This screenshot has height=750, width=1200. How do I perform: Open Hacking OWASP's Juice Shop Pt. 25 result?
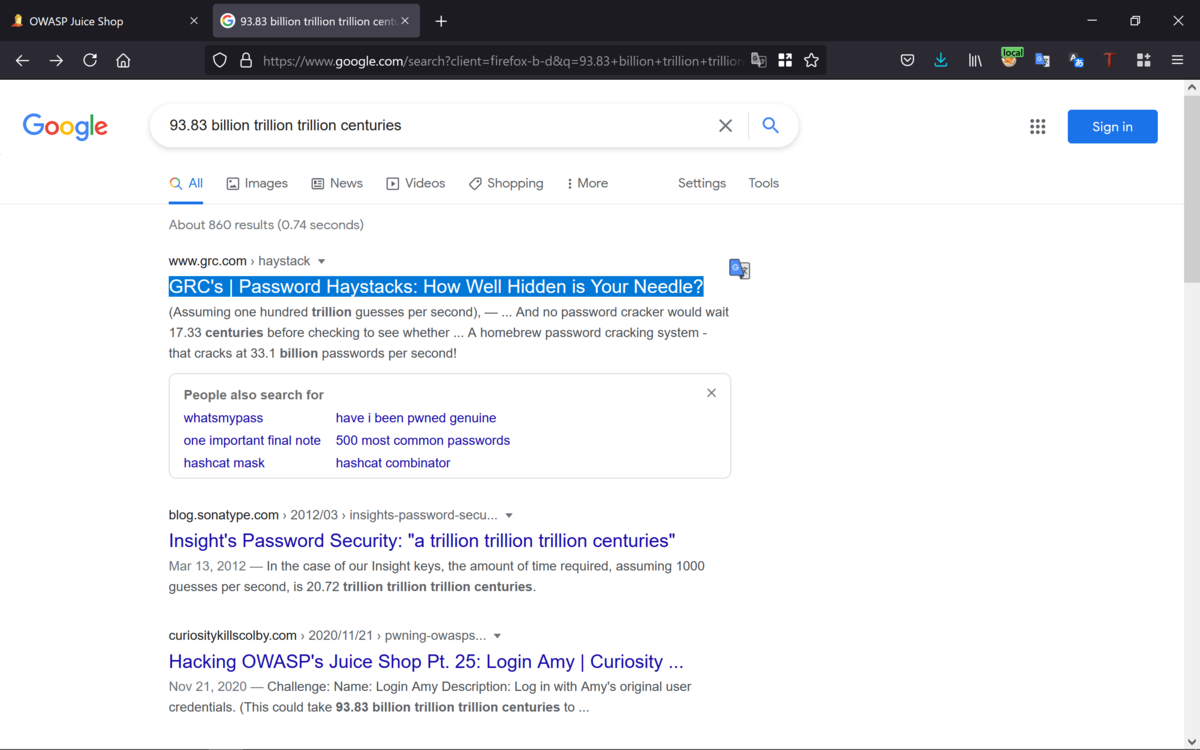pyautogui.click(x=426, y=662)
